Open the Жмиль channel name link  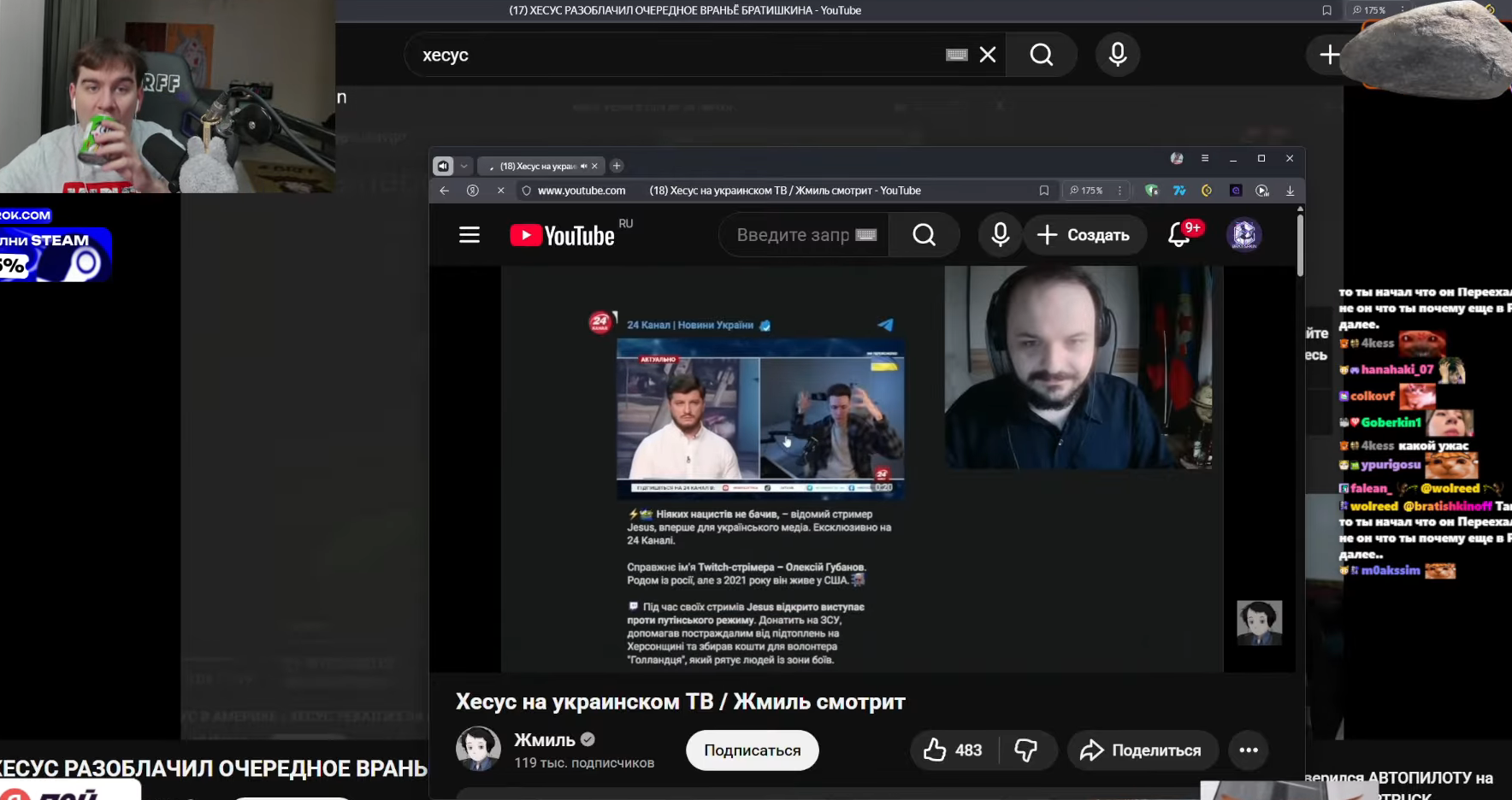coord(544,740)
